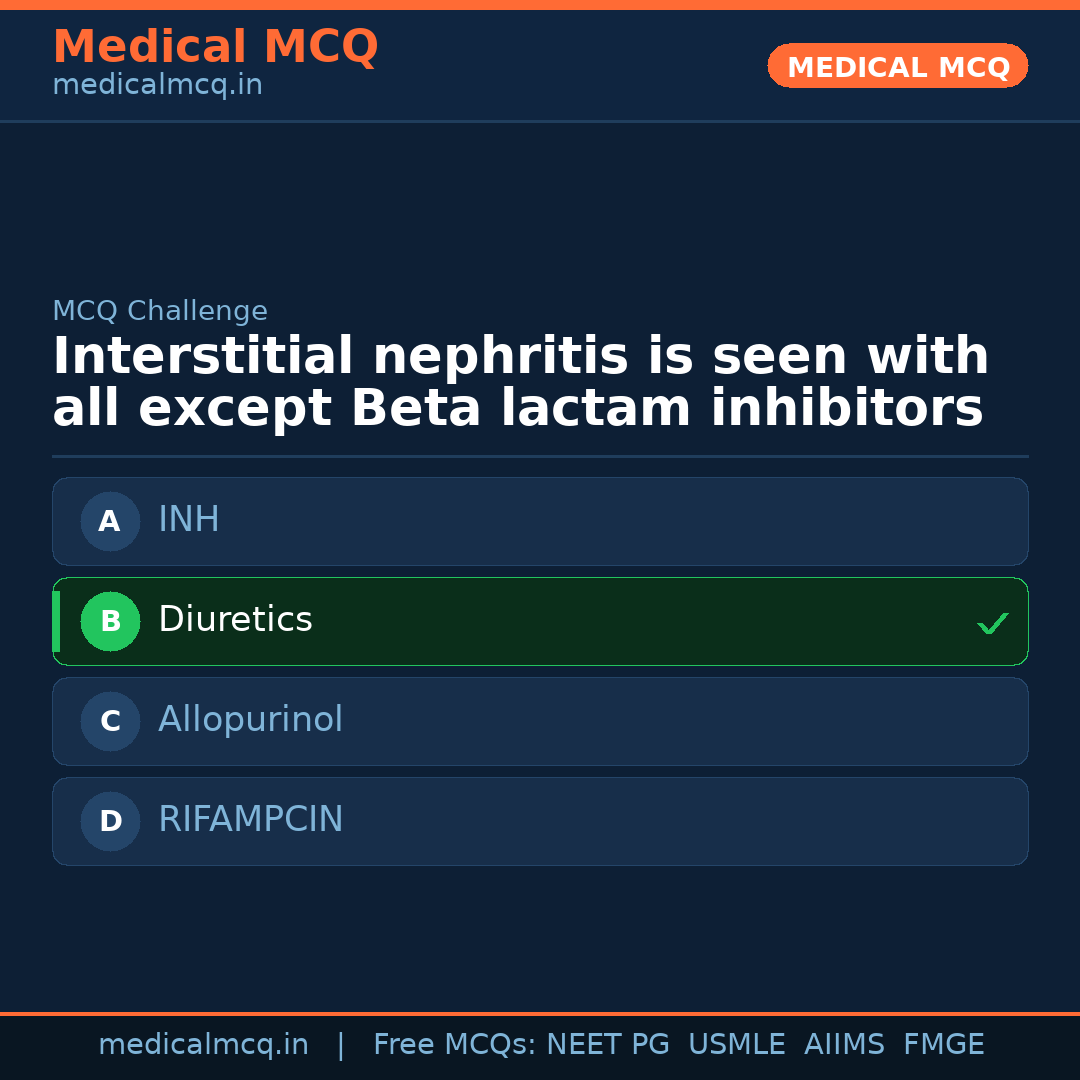Click the C letter circle badge

point(110,721)
